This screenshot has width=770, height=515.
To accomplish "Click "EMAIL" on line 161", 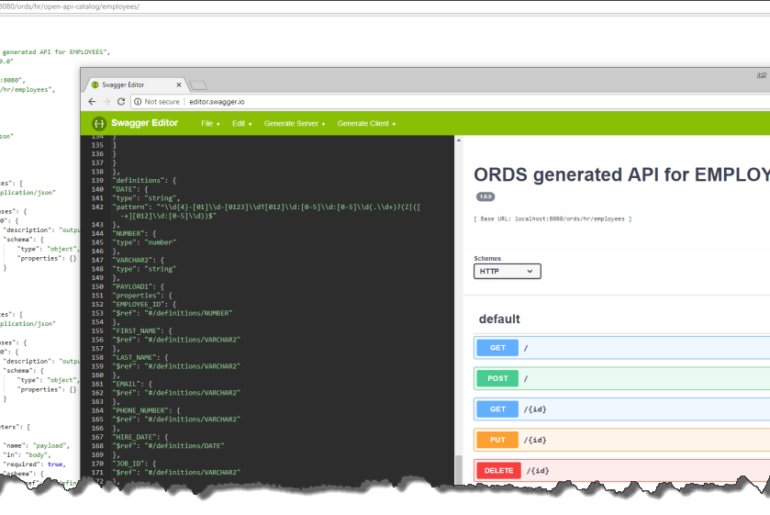I will (133, 384).
